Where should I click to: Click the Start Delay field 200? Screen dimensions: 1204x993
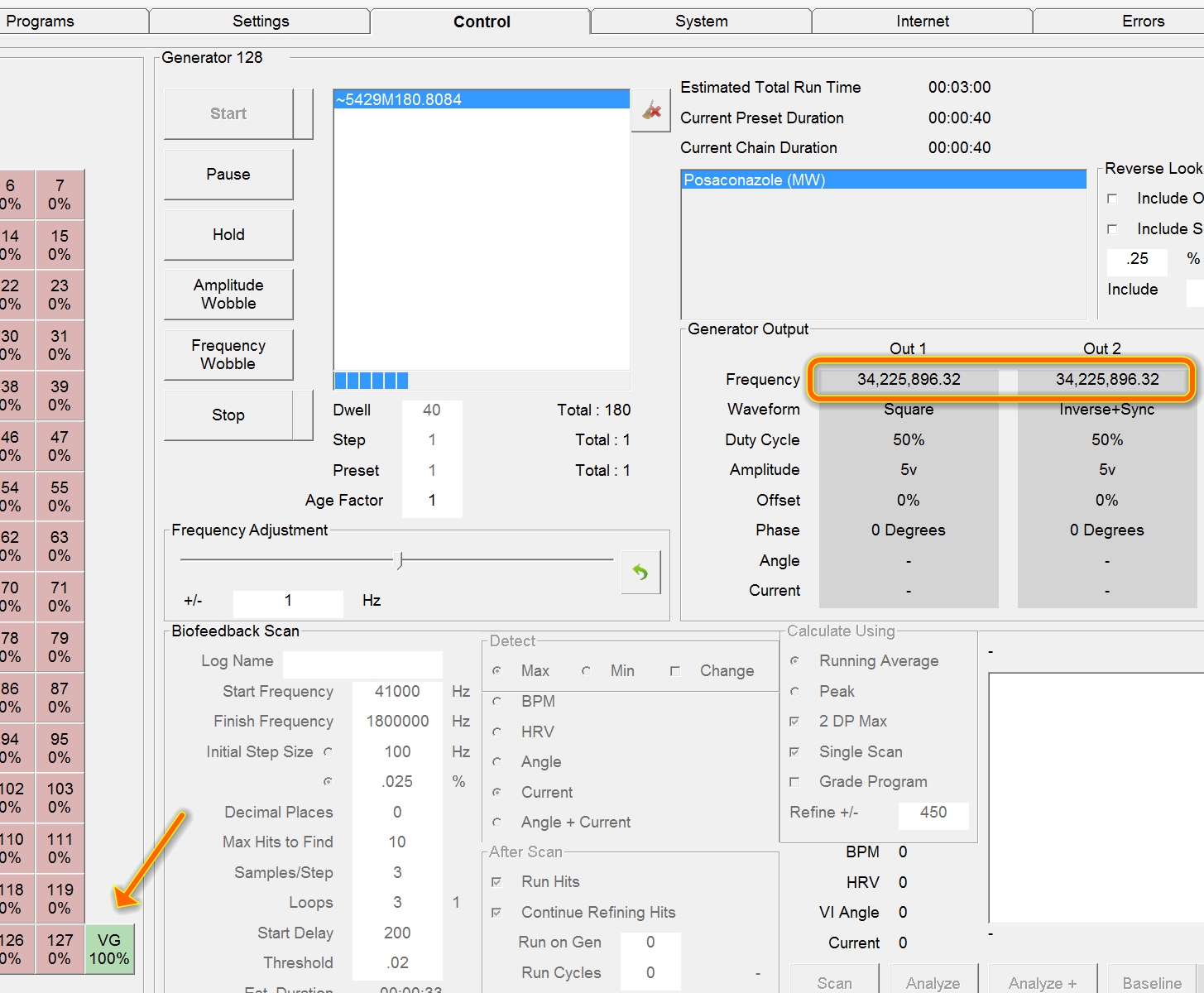(397, 933)
